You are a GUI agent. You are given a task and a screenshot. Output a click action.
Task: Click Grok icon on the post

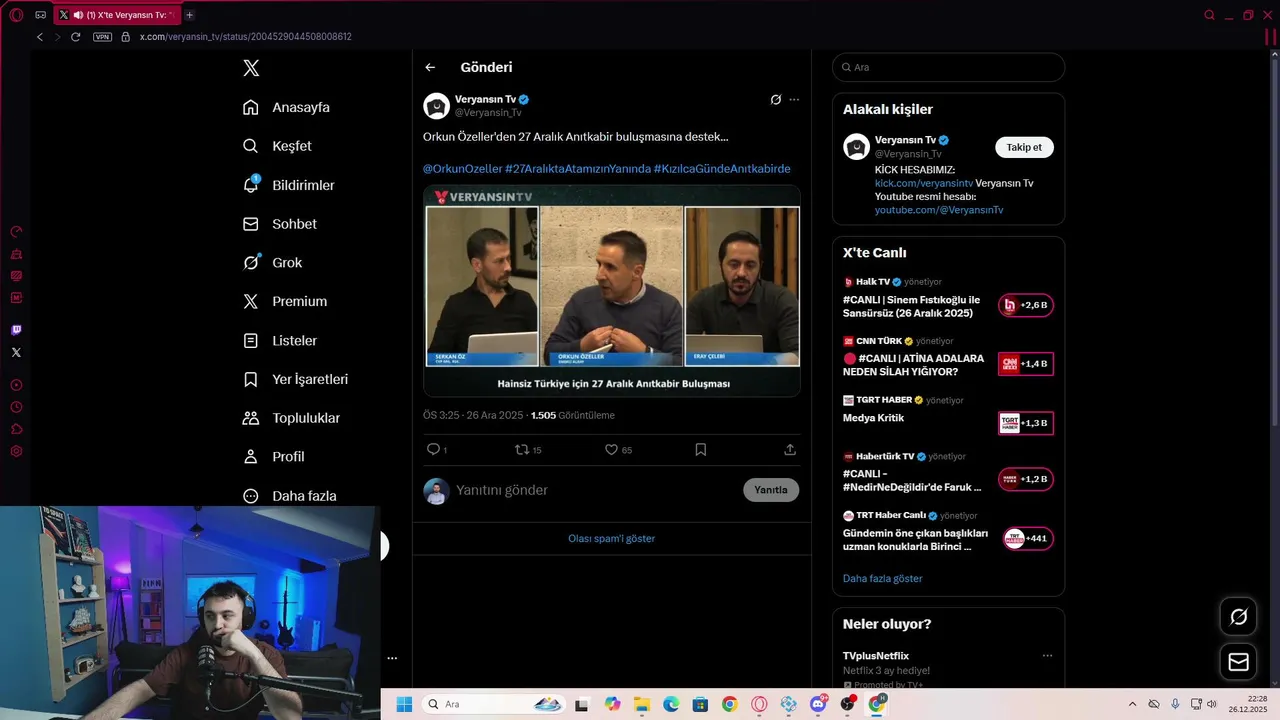click(x=775, y=99)
